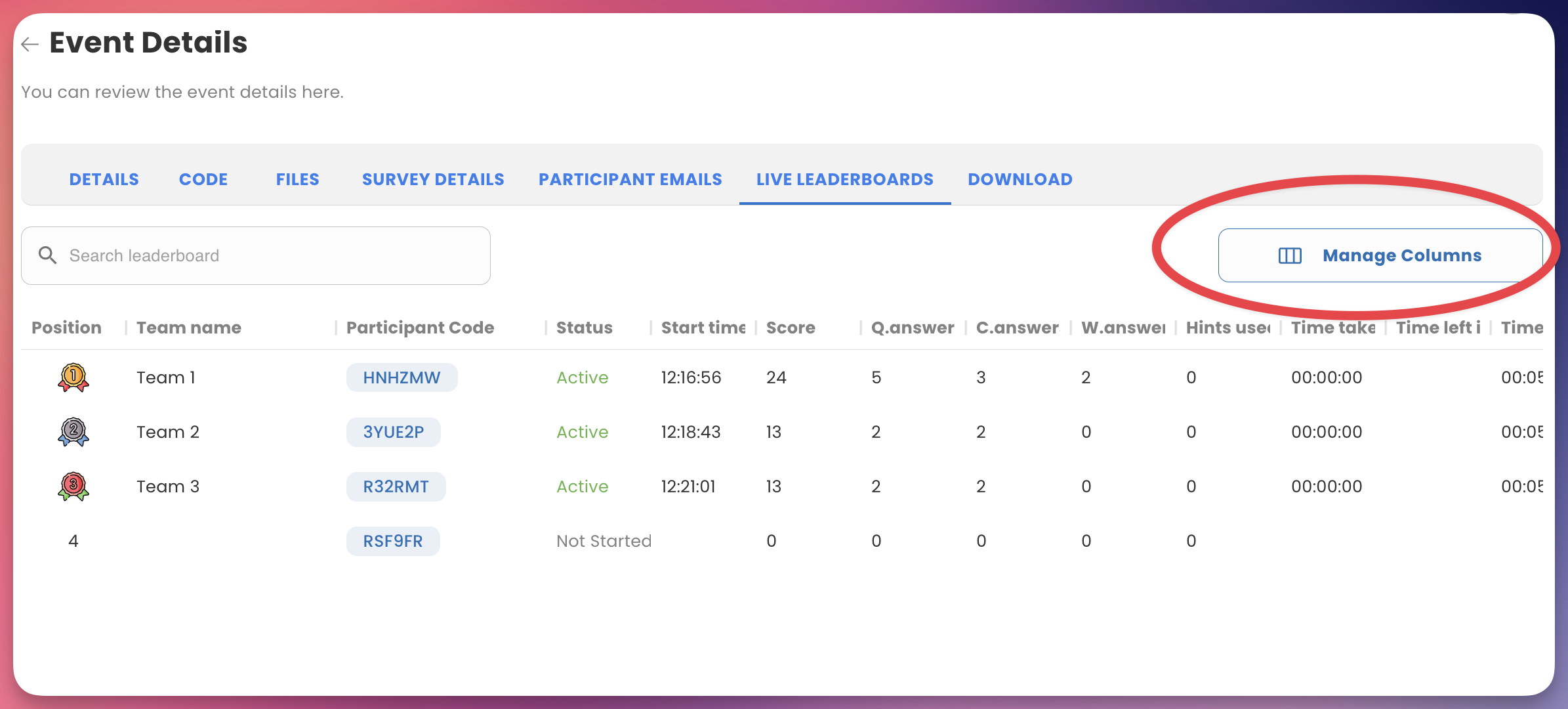Screen dimensions: 1568x709
Task: Open the Files tab
Action: click(297, 179)
